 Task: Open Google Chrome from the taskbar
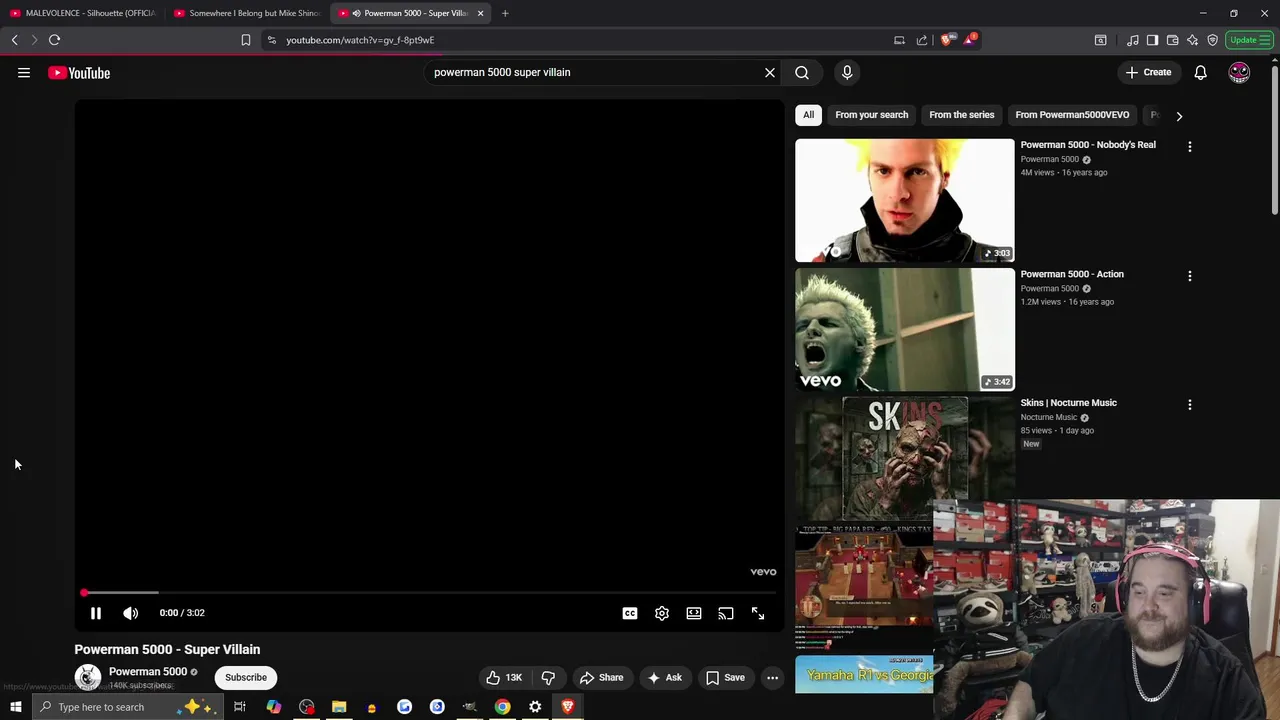(x=502, y=707)
